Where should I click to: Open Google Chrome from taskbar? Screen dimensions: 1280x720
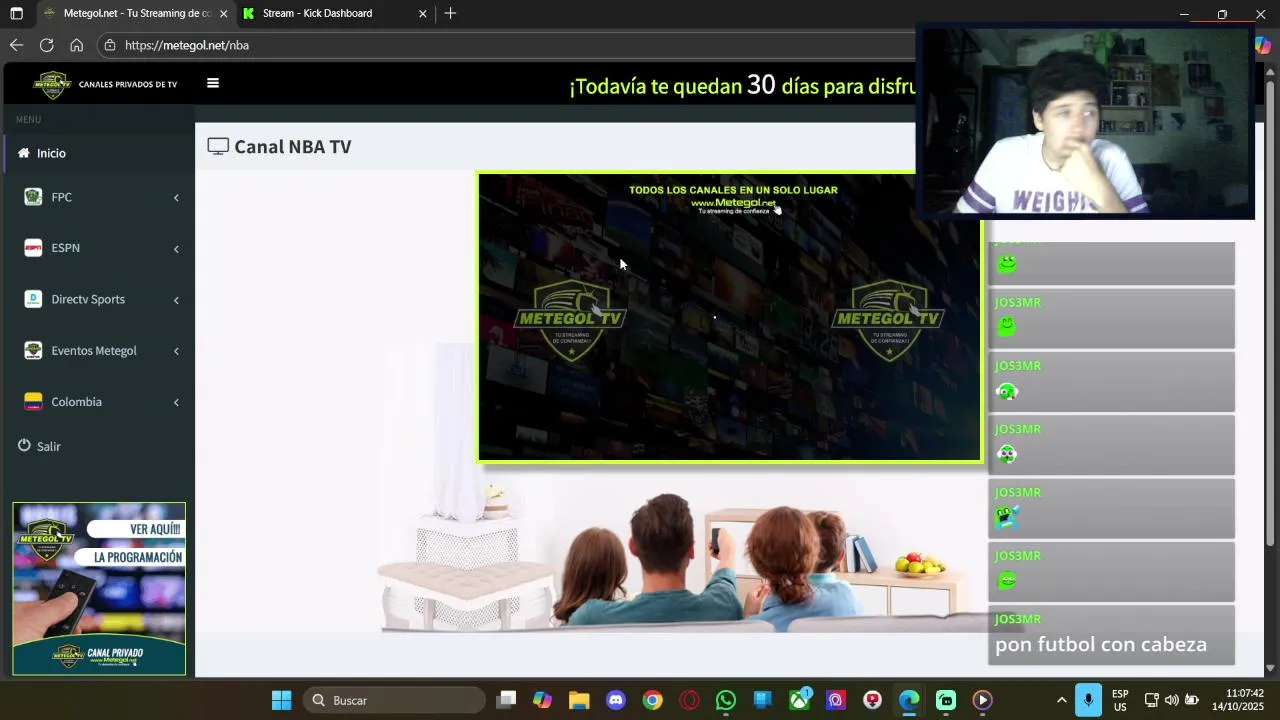click(652, 700)
